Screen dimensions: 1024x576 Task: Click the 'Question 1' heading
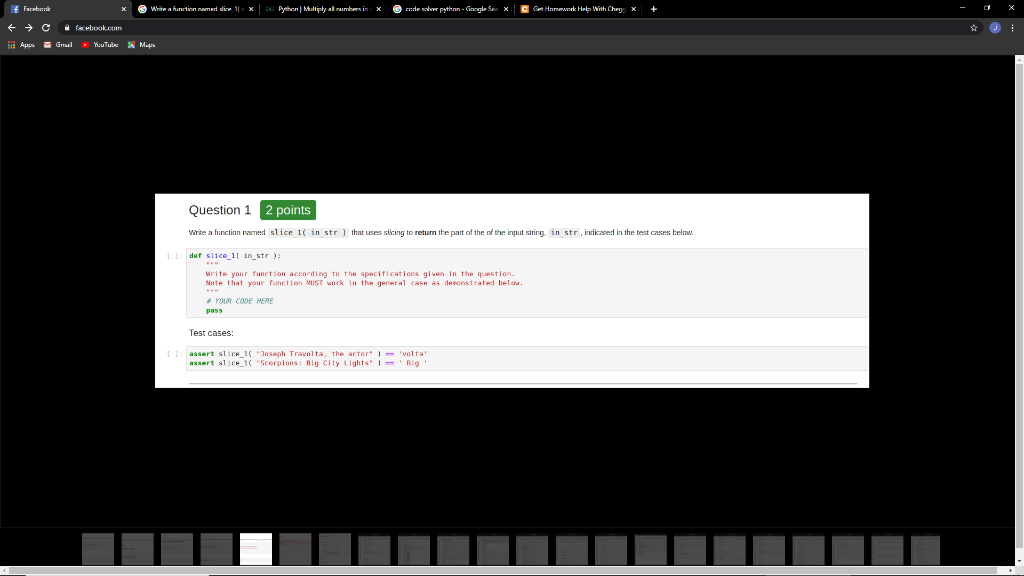point(219,210)
